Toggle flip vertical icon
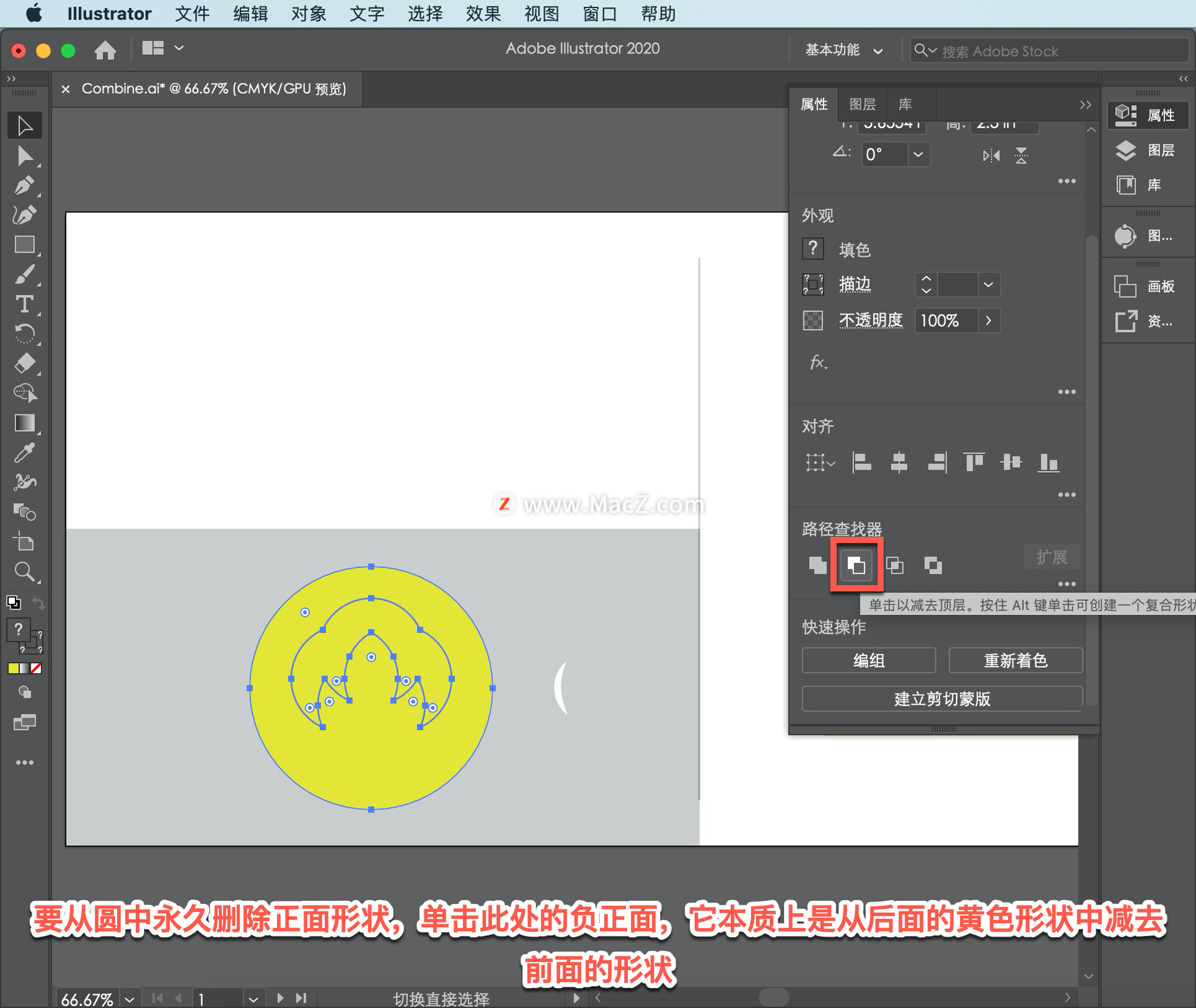 [x=1021, y=155]
